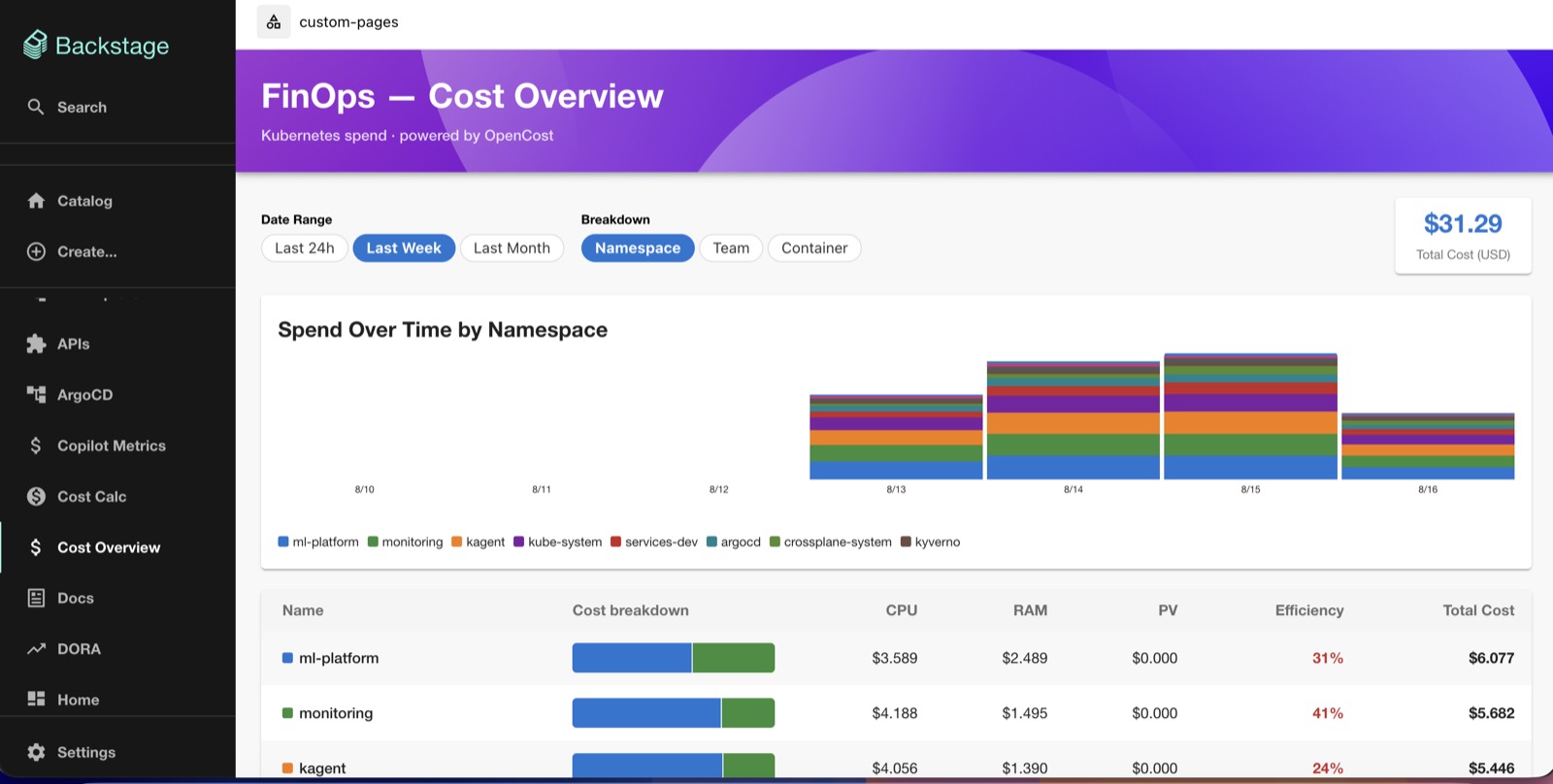This screenshot has height=784, width=1553.
Task: Click the 8/15 stacked bar
Action: coord(1250,416)
